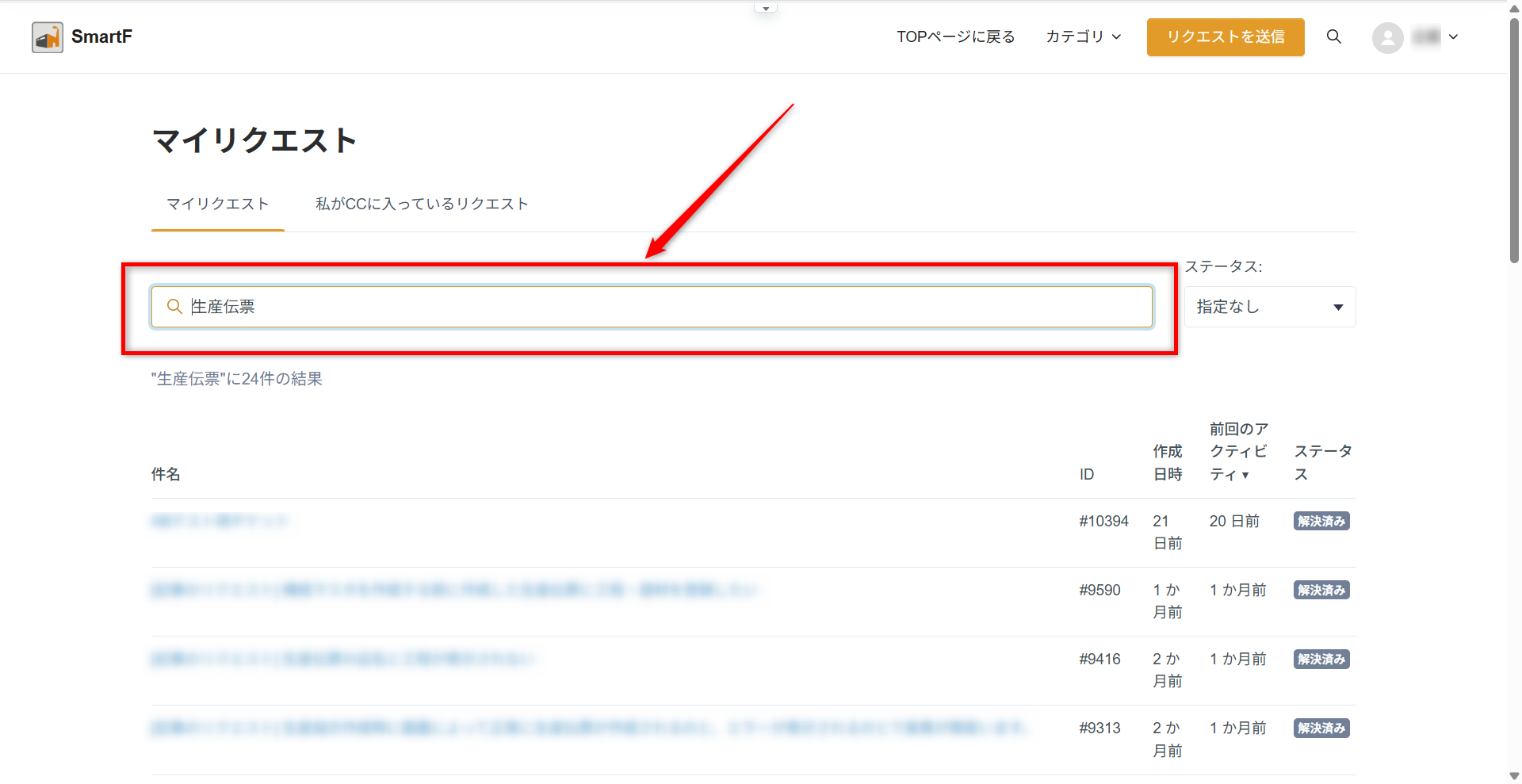Go to TOPページに戻る link
This screenshot has height=784, width=1522.
(x=955, y=37)
